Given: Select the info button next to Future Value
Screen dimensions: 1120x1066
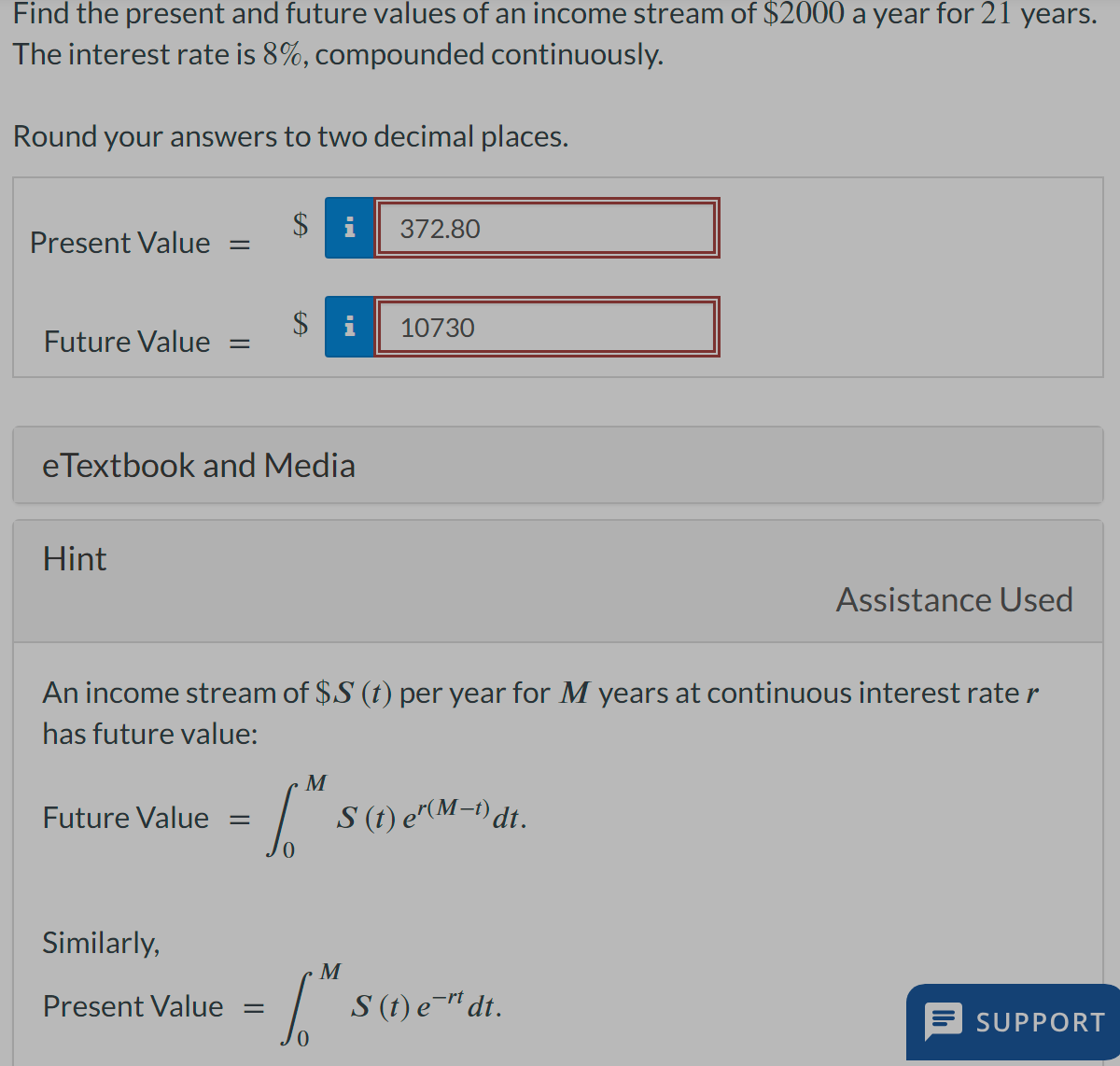Looking at the screenshot, I should pos(349,327).
